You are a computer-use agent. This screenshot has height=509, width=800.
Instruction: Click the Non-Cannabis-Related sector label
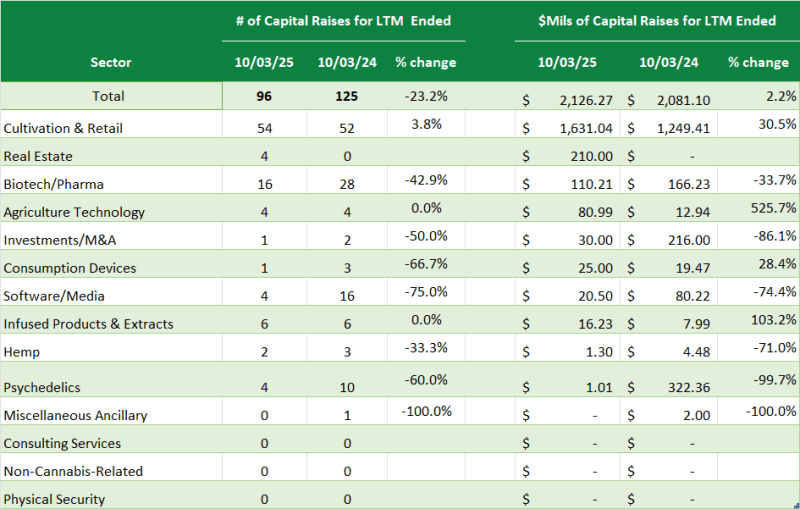(73, 471)
